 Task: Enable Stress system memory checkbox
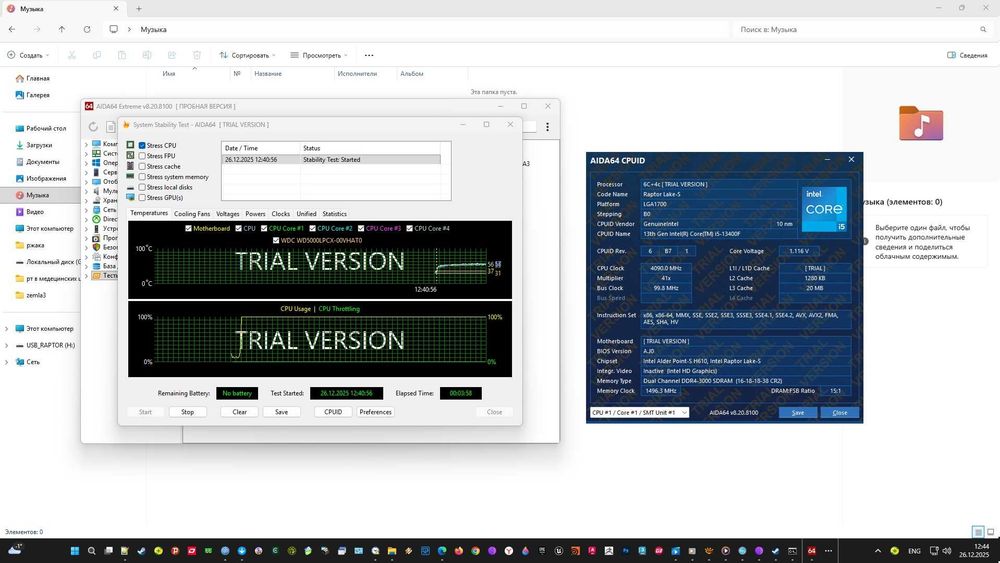(x=142, y=177)
